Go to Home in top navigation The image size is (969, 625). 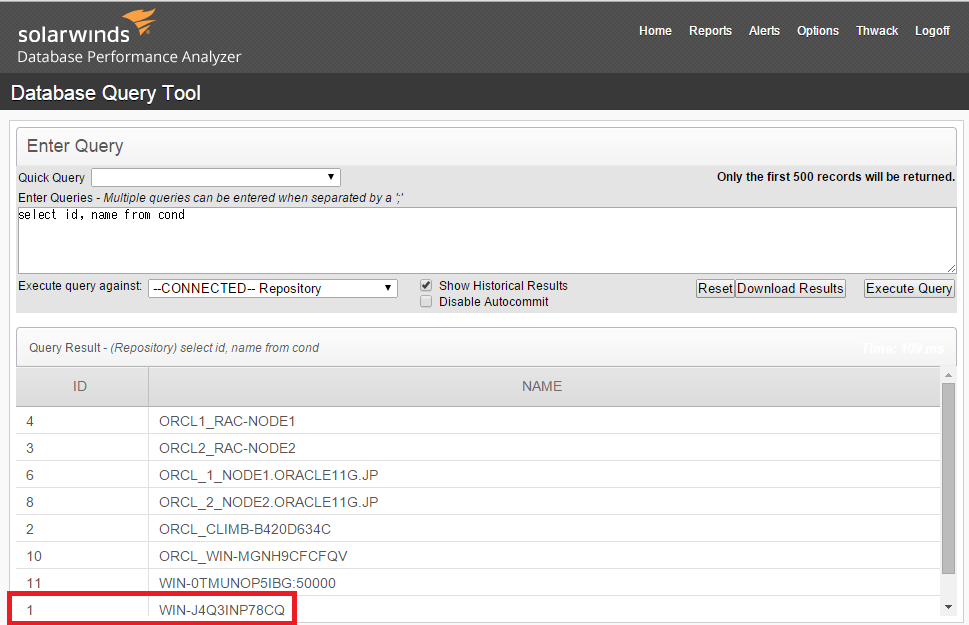pyautogui.click(x=655, y=31)
